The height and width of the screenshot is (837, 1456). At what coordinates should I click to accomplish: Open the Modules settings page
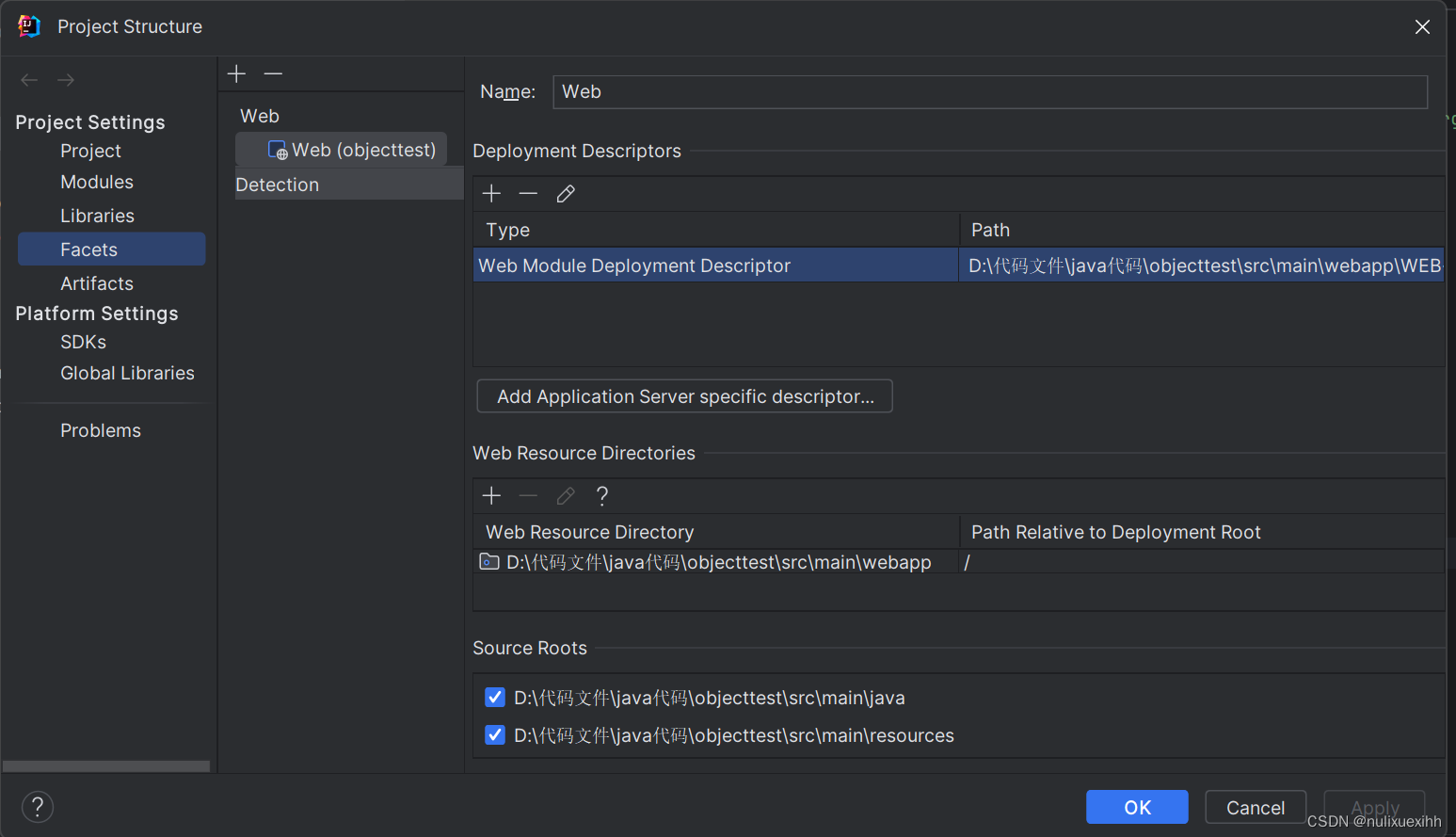tap(97, 182)
